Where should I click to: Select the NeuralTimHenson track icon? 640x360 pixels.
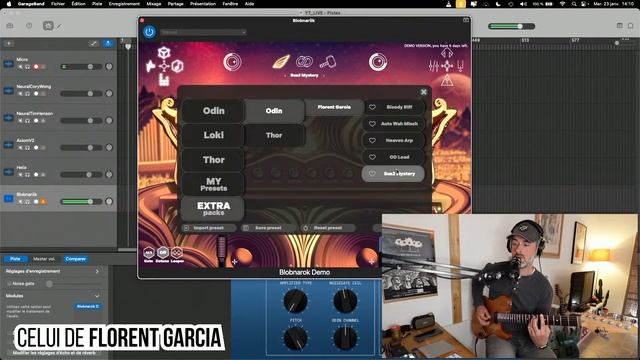pos(9,118)
